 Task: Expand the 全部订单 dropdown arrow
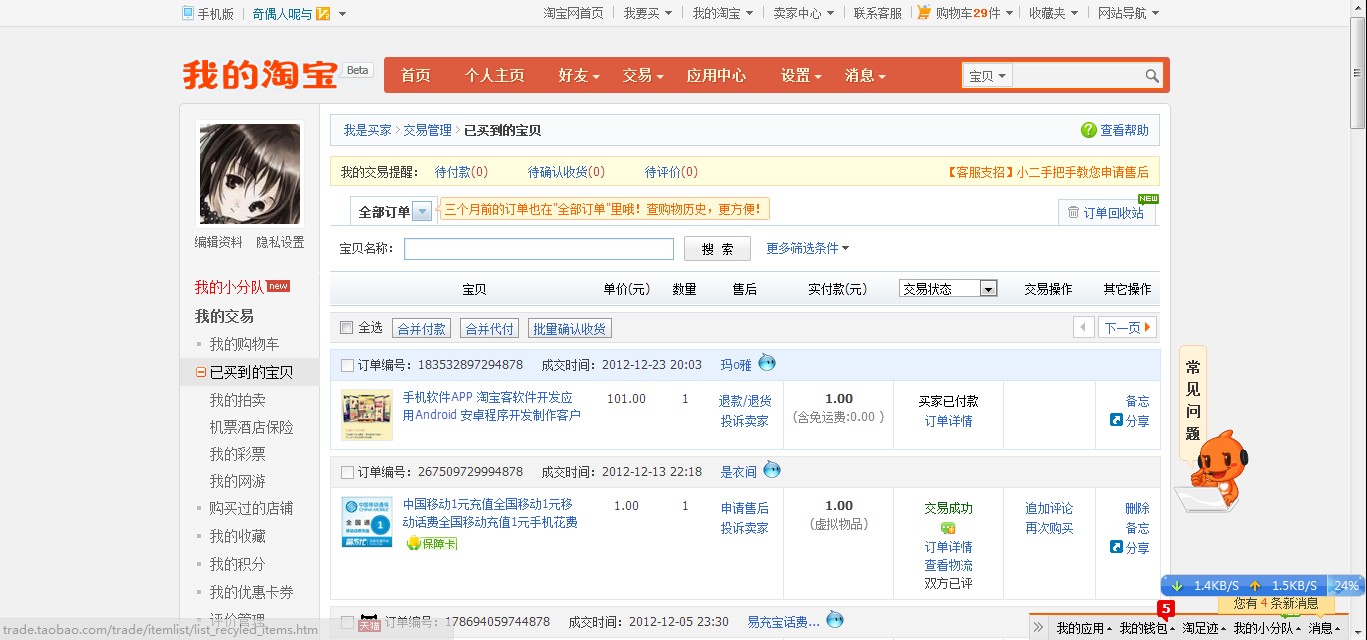(x=422, y=211)
